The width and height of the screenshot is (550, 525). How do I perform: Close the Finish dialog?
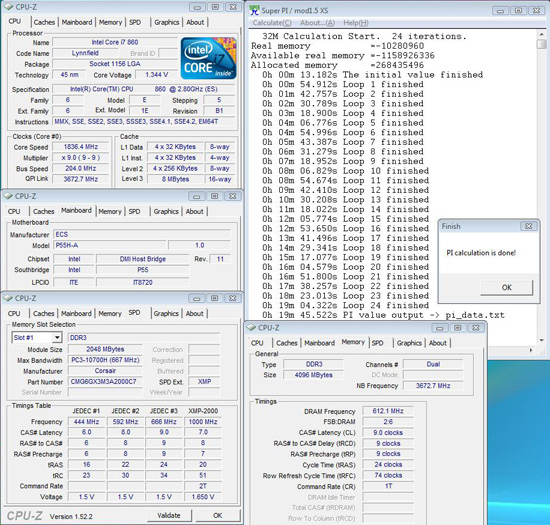[x=529, y=226]
